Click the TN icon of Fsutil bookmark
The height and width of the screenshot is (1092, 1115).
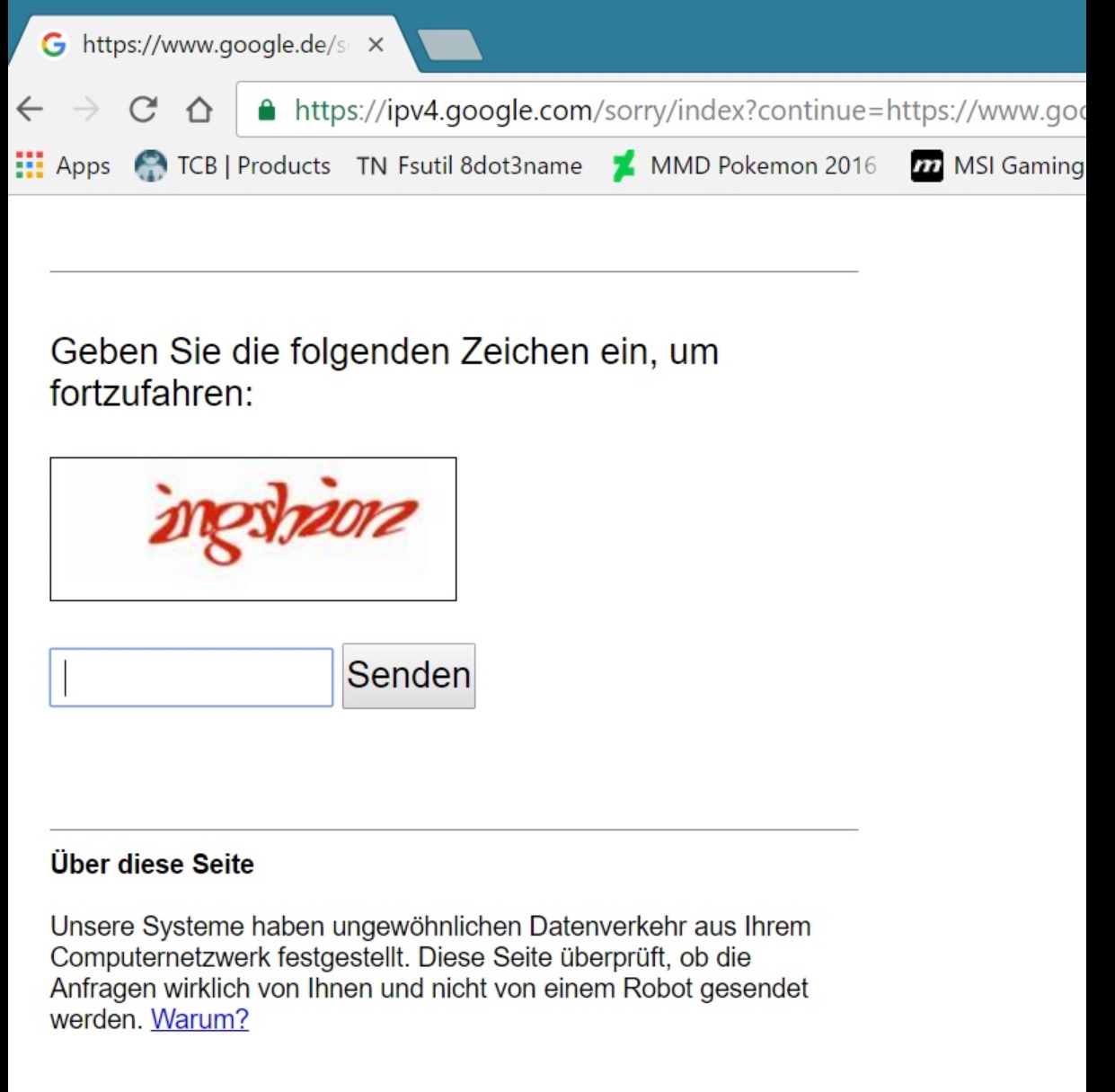[371, 166]
